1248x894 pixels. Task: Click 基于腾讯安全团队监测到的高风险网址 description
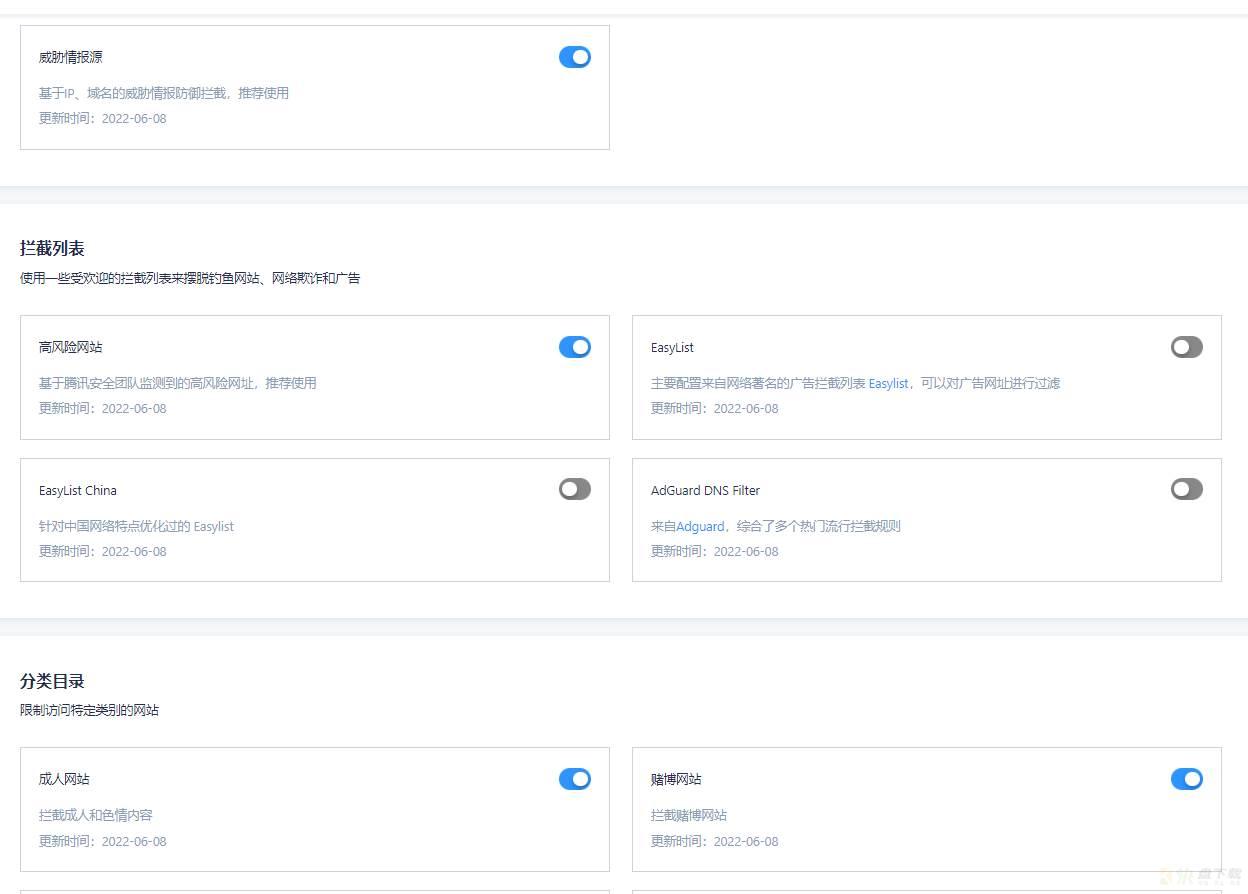[x=178, y=383]
